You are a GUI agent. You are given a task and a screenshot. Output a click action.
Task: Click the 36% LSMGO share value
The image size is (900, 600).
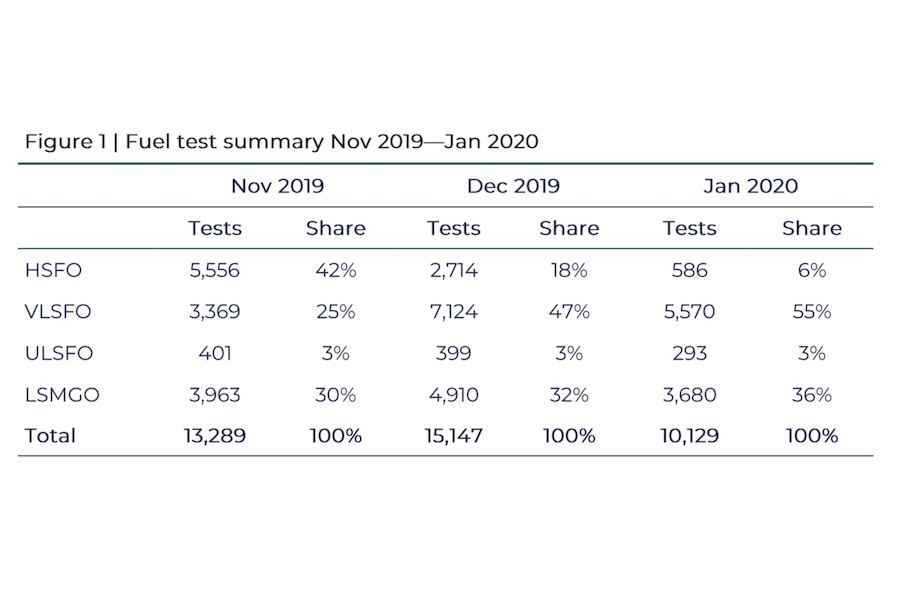[811, 395]
